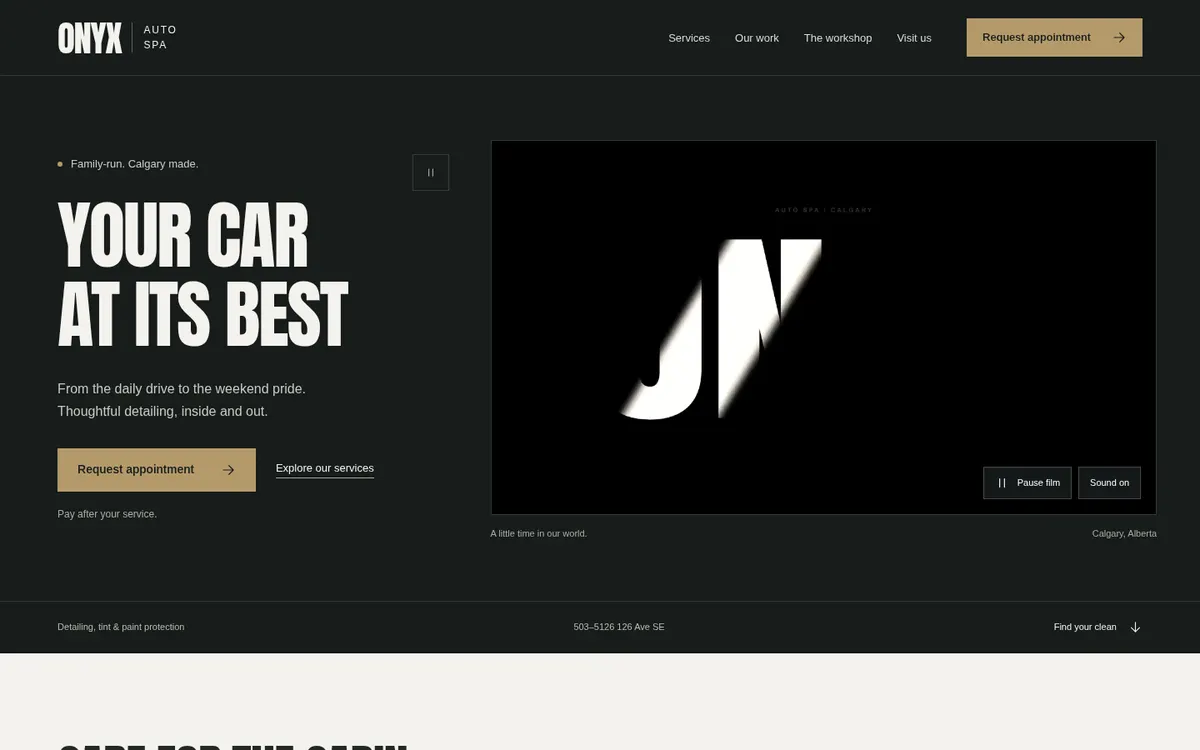Screen dimensions: 1200x750
Task: Click the ONYX Auto Spa logo
Action: coord(117,38)
